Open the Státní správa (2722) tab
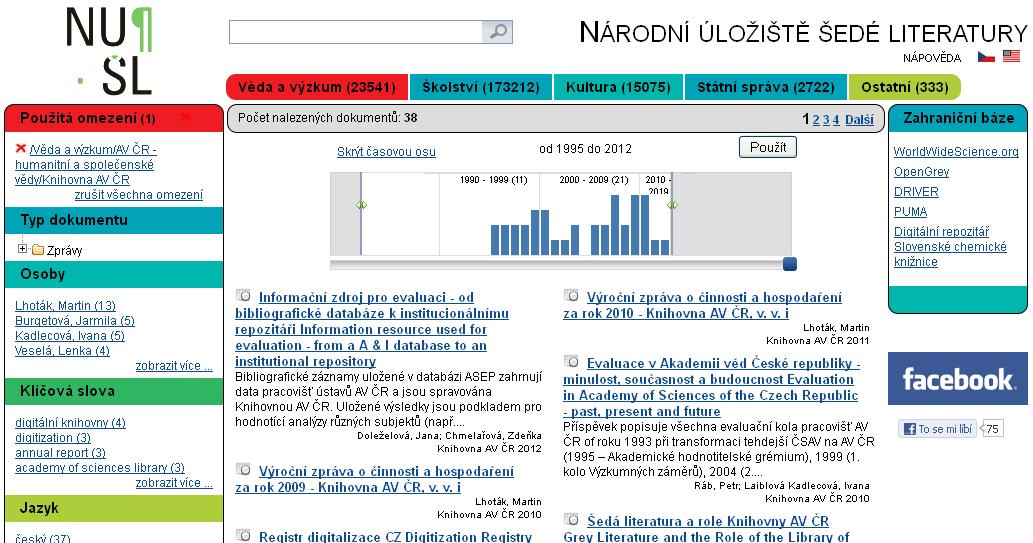 pyautogui.click(x=766, y=87)
